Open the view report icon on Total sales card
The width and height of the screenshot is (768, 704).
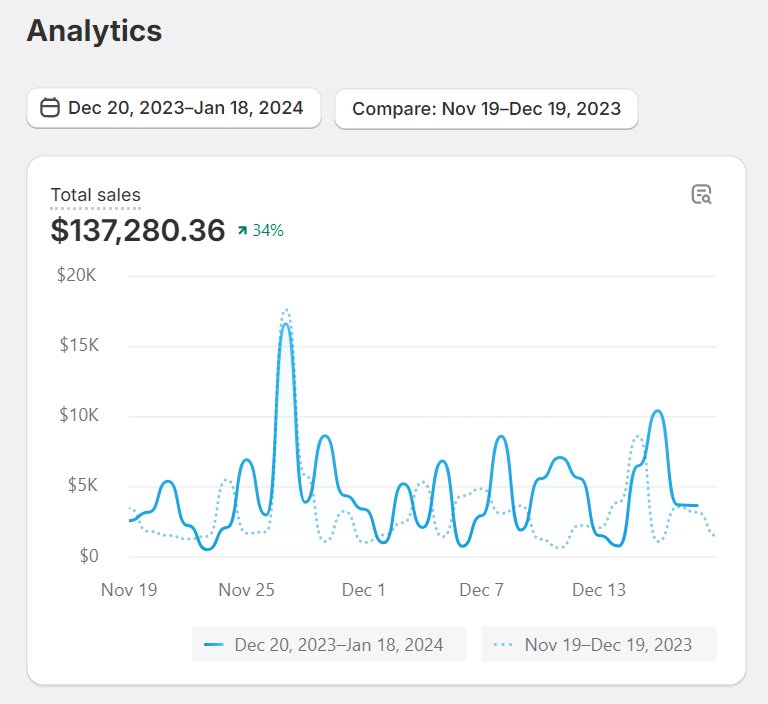(701, 194)
